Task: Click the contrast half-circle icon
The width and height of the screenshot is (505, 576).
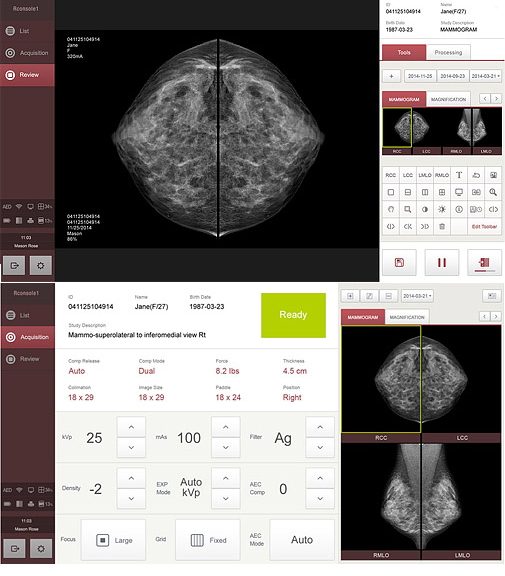Action: pyautogui.click(x=425, y=209)
